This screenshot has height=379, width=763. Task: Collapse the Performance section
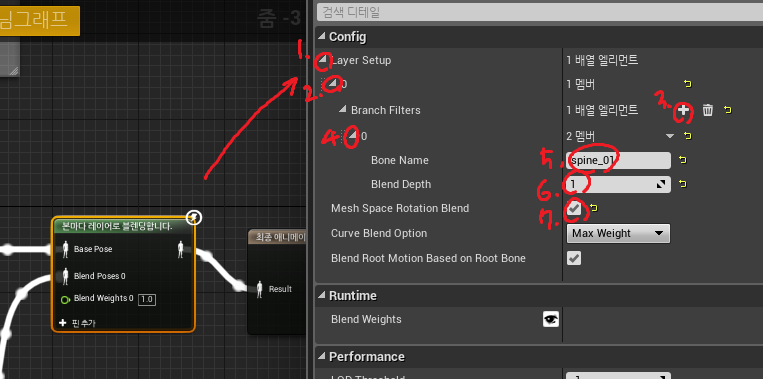[x=322, y=357]
